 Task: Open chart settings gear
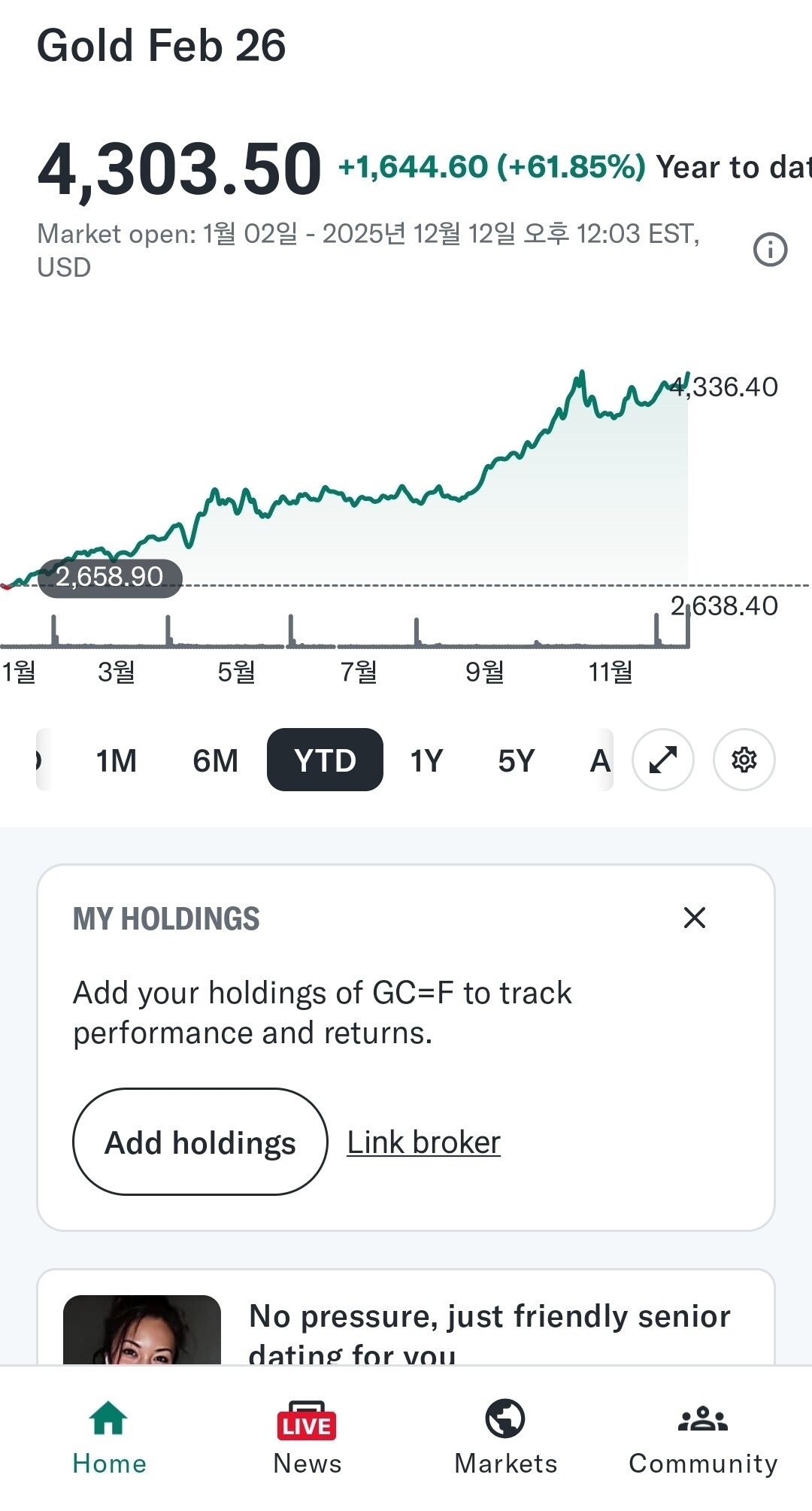(x=744, y=760)
